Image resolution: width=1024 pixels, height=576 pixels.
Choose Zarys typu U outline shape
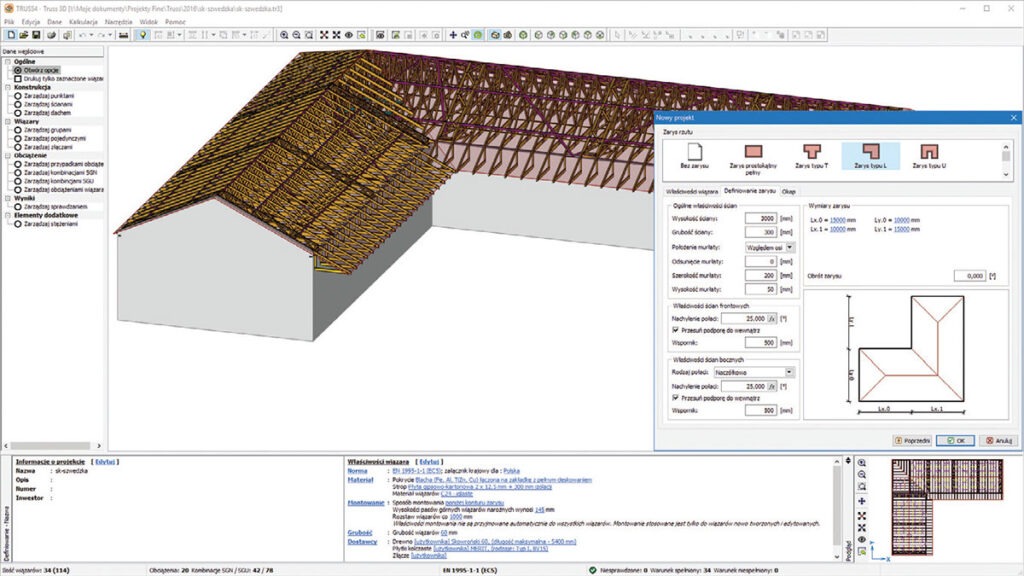point(929,156)
